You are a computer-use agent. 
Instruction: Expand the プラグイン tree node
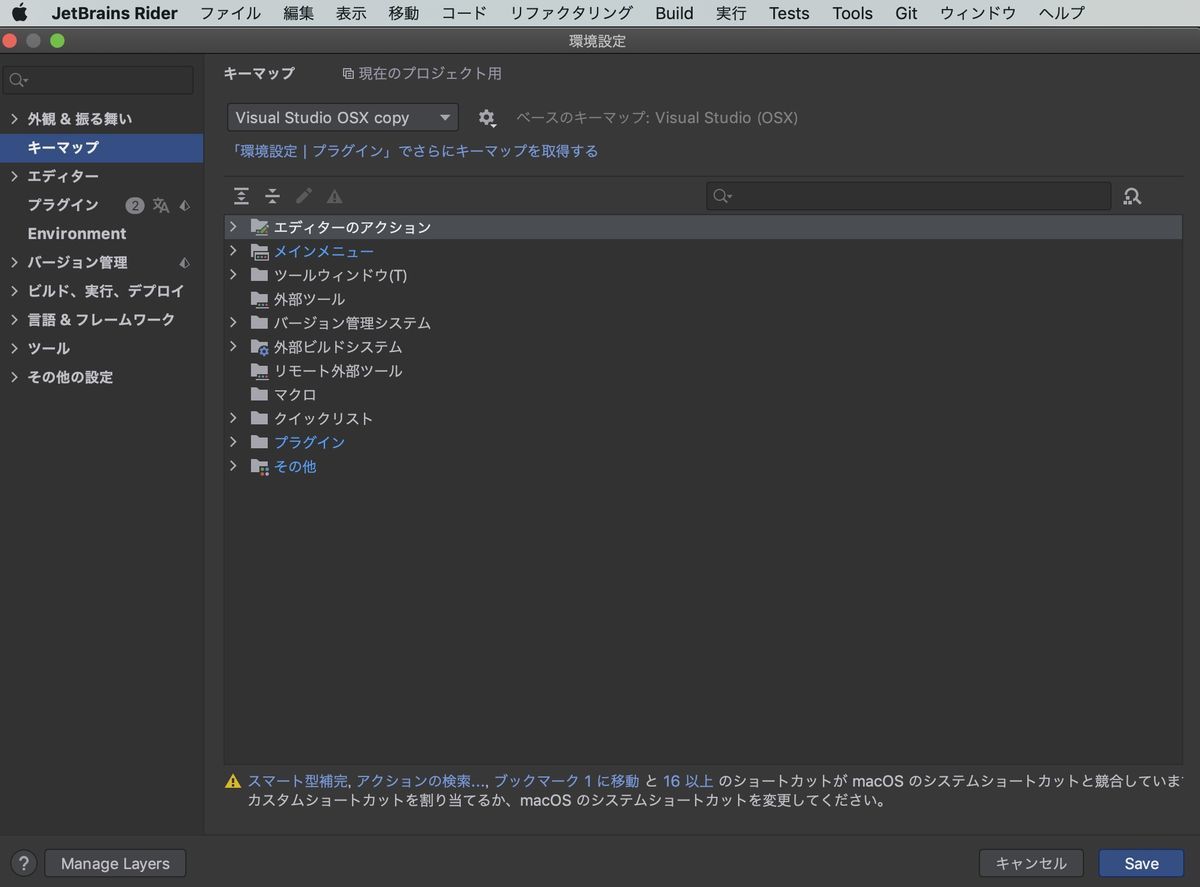click(x=233, y=442)
